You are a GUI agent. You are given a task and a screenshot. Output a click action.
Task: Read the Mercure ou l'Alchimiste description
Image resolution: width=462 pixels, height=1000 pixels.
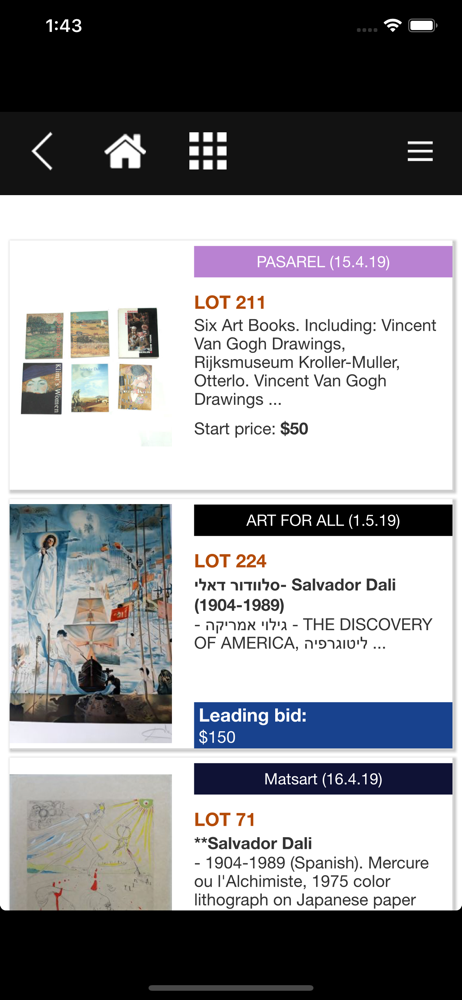coord(311,881)
